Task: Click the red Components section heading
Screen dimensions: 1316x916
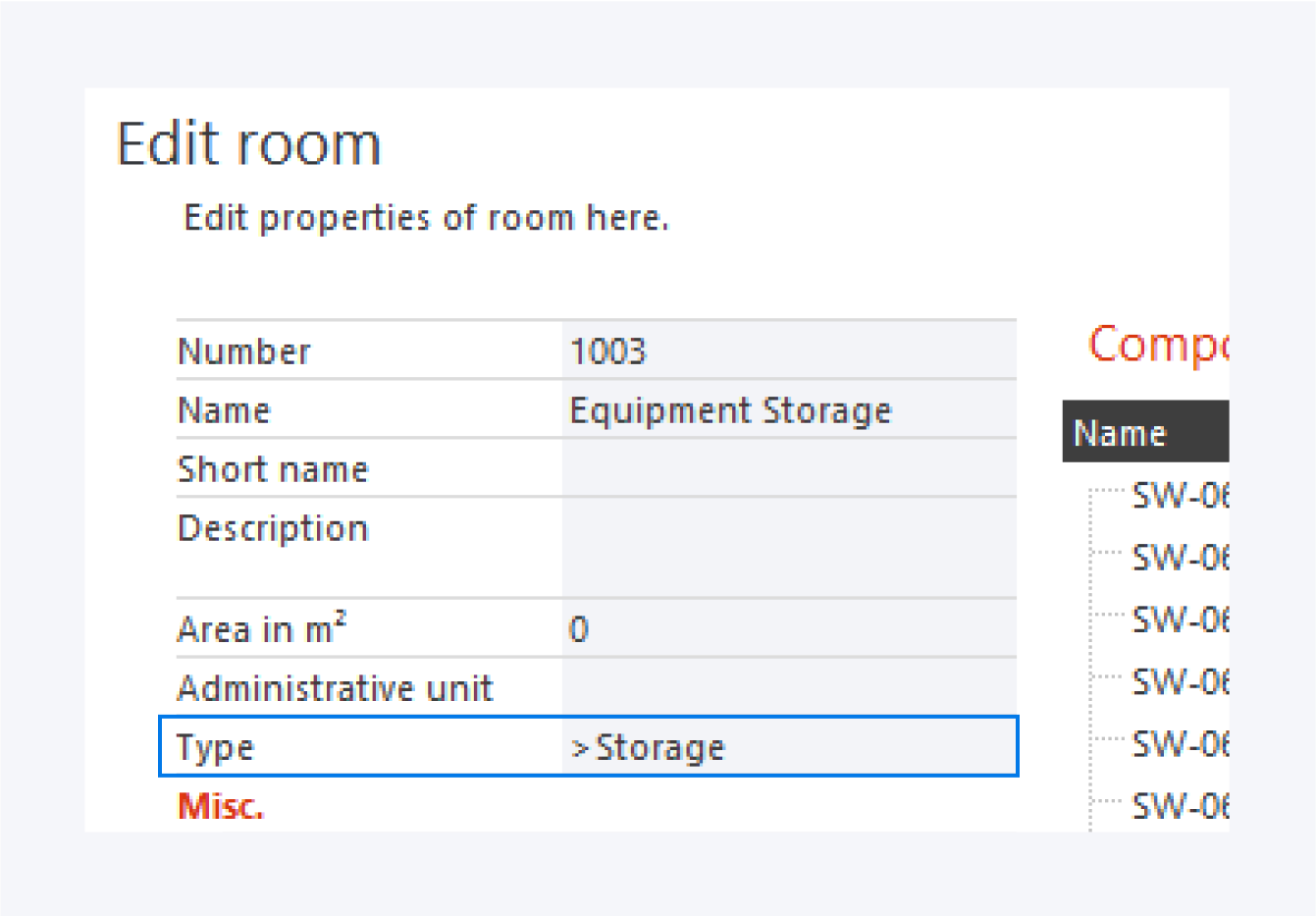Action: 1157,345
